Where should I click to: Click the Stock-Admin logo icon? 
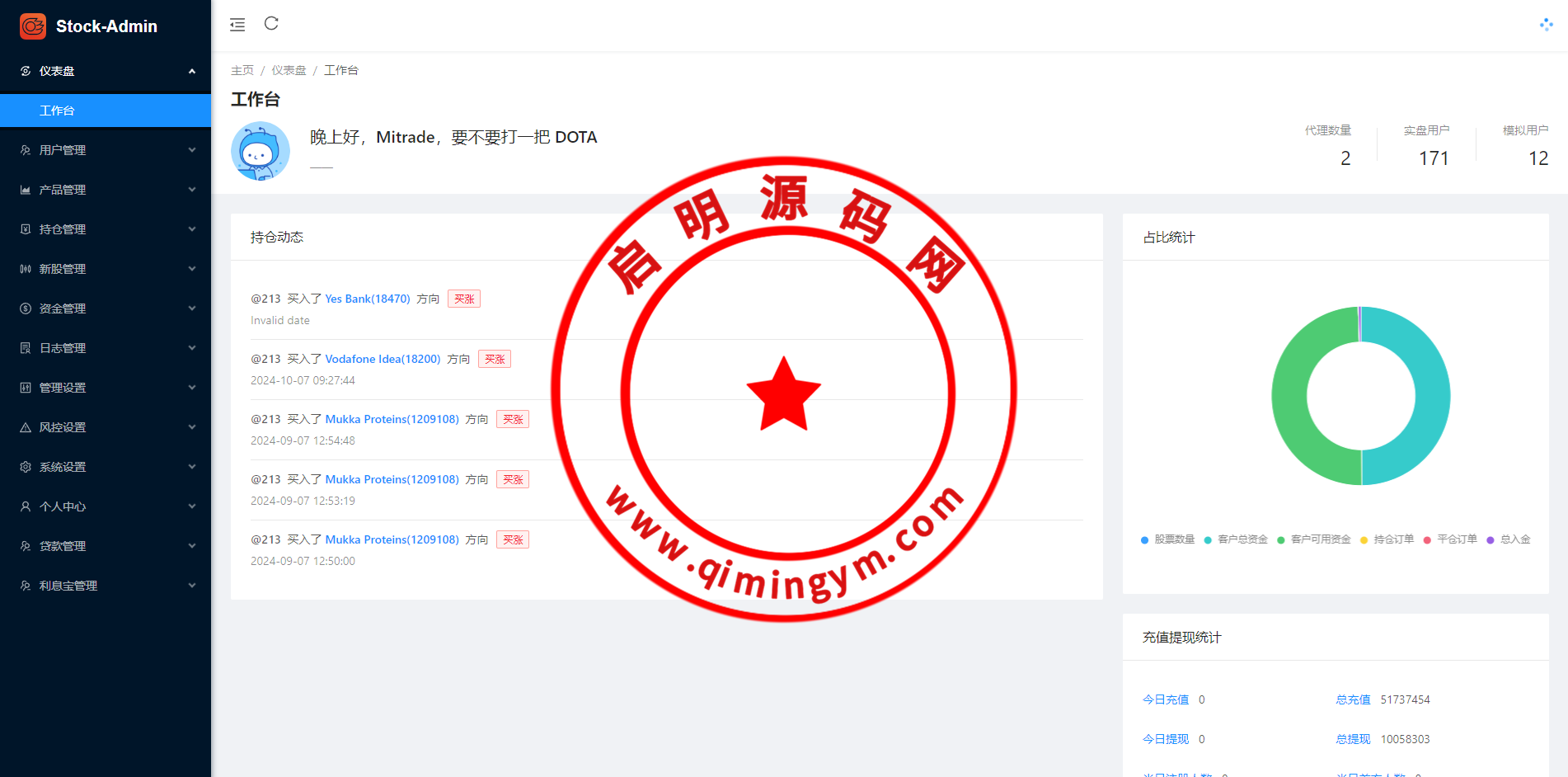pyautogui.click(x=33, y=26)
